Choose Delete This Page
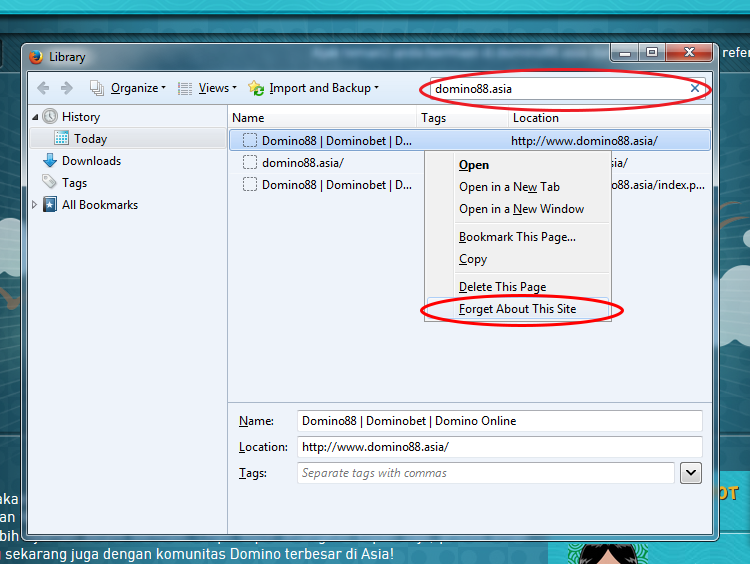Viewport: 750px width, 564px height. pos(502,287)
